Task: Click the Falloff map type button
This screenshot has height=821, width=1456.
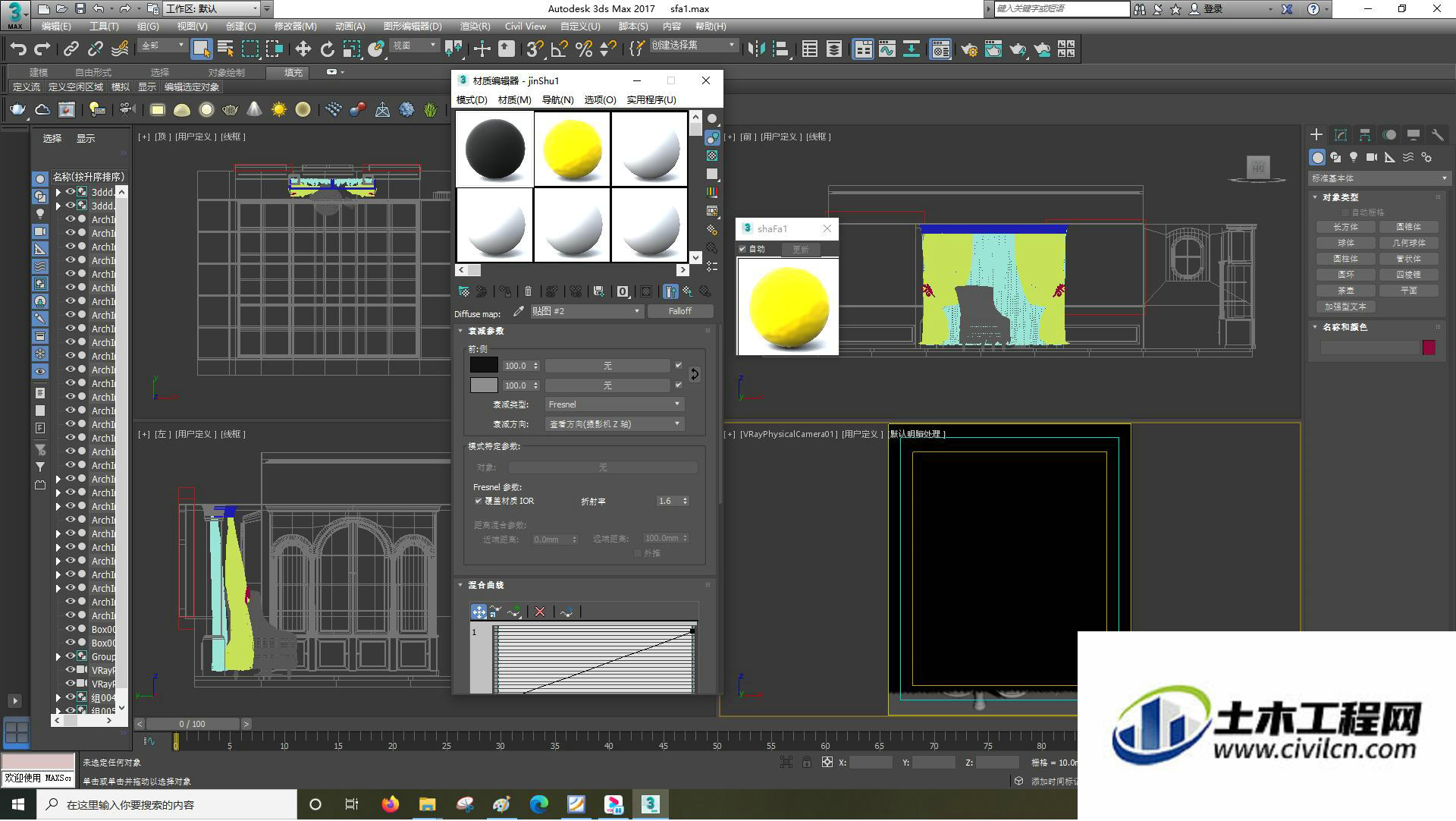Action: (x=680, y=311)
